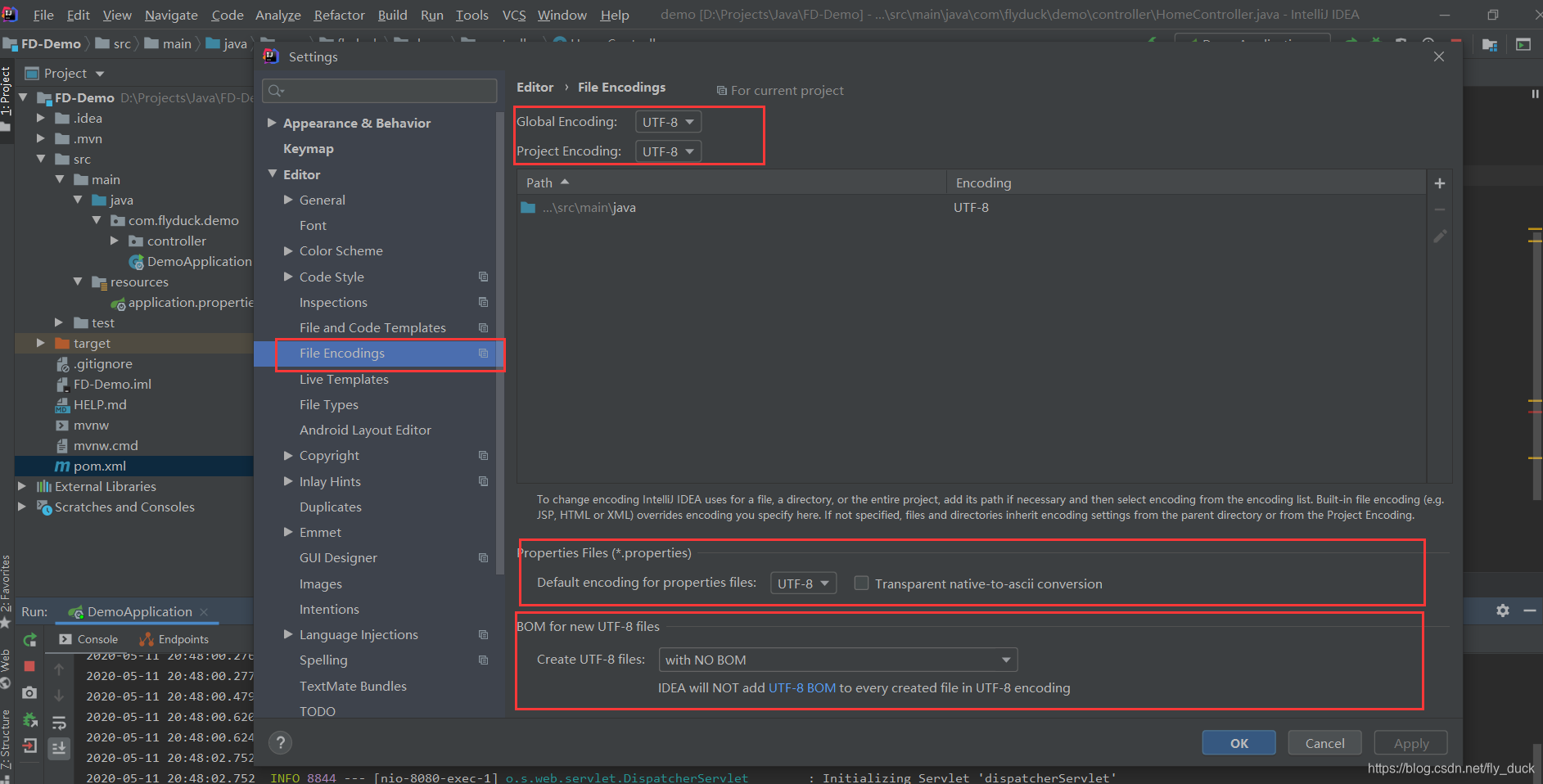Click the attach debugger bug icon

tap(29, 719)
